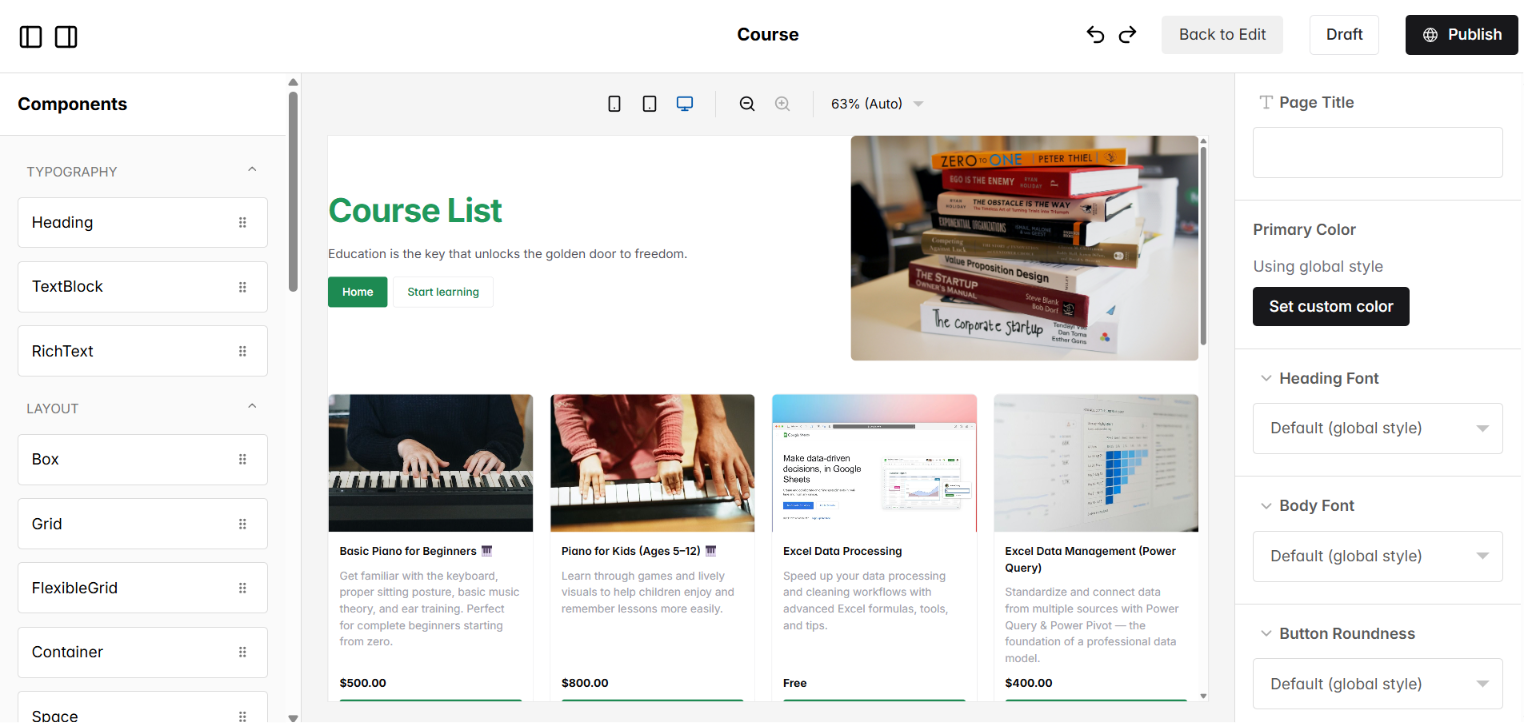
Task: Click the Page Title text icon
Action: (x=1266, y=103)
